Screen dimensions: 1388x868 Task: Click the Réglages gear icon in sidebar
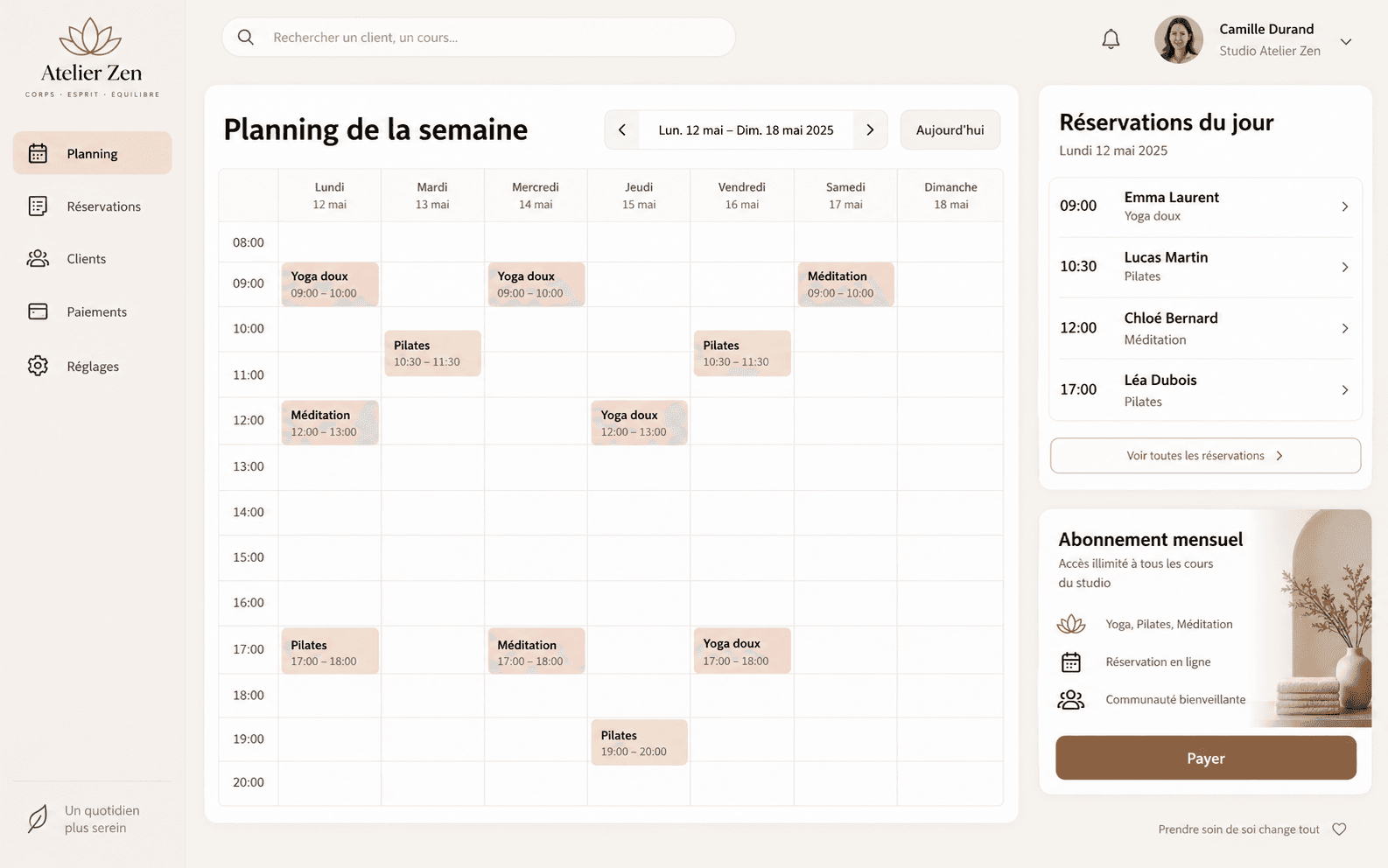(38, 366)
